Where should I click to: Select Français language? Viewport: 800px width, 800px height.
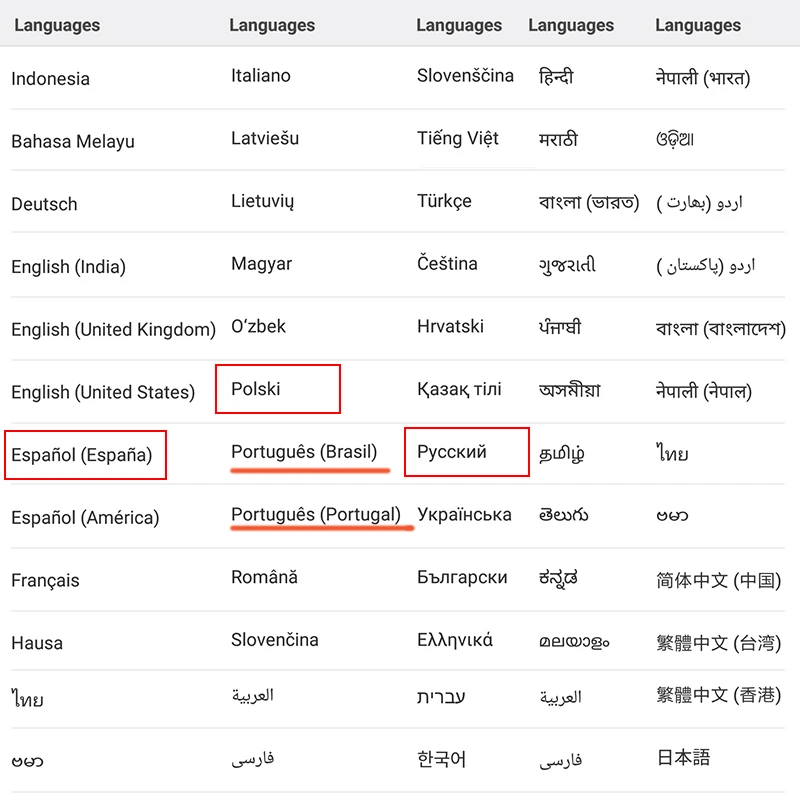tap(45, 580)
